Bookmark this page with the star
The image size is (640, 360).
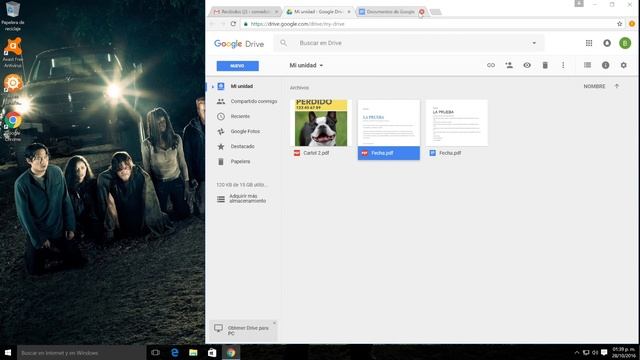pos(619,24)
